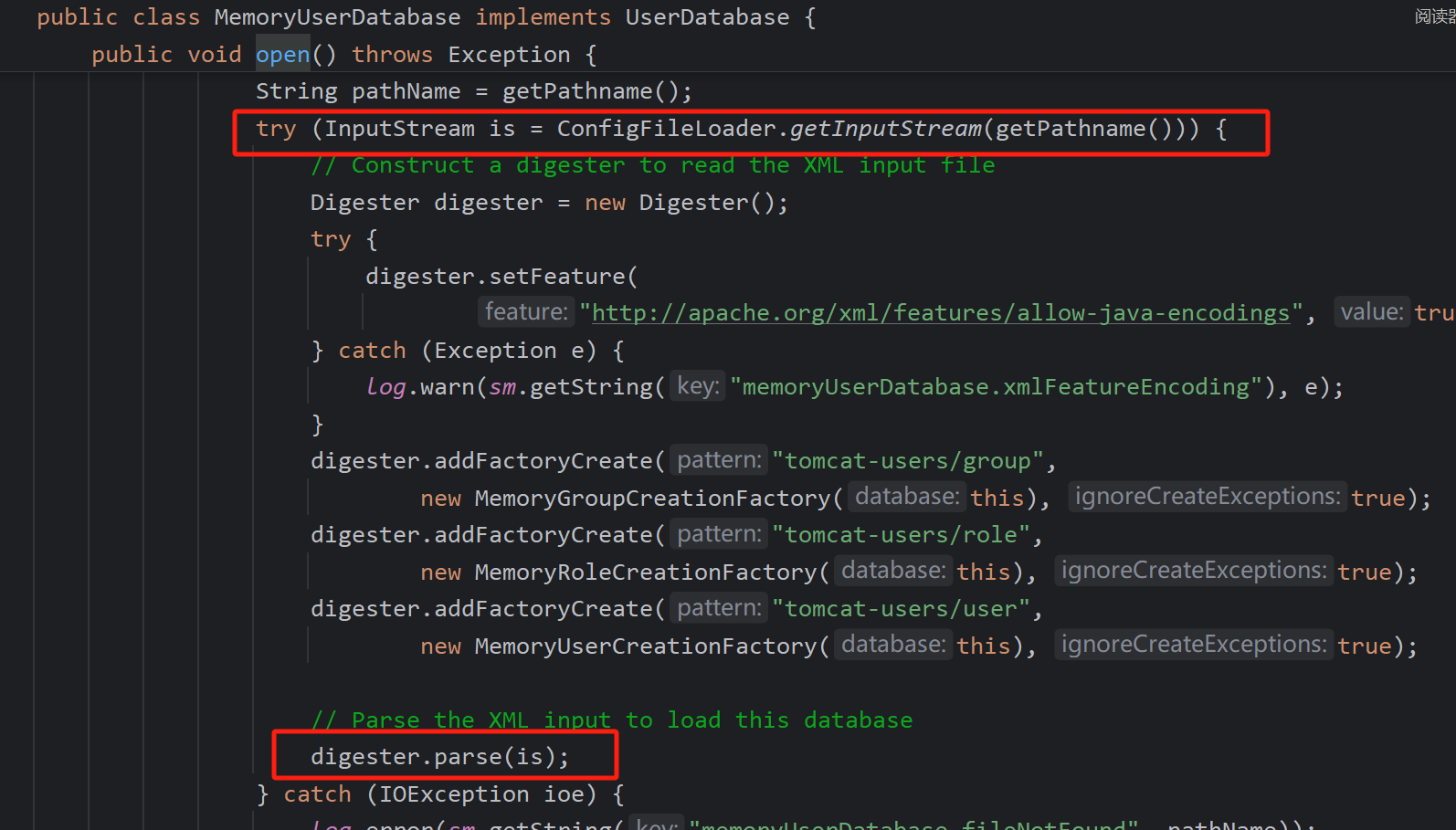Click the 阅读器 reader mode label
Screen dimensions: 1456x830
coord(1435,16)
